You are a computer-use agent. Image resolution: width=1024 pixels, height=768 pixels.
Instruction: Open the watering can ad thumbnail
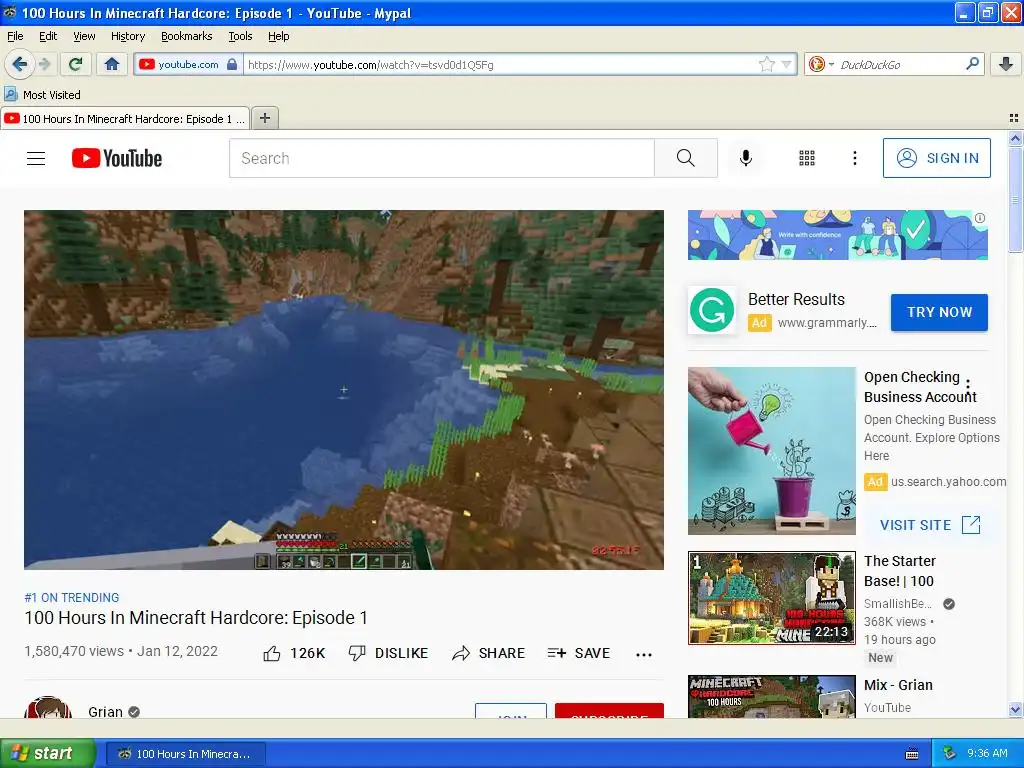(771, 451)
